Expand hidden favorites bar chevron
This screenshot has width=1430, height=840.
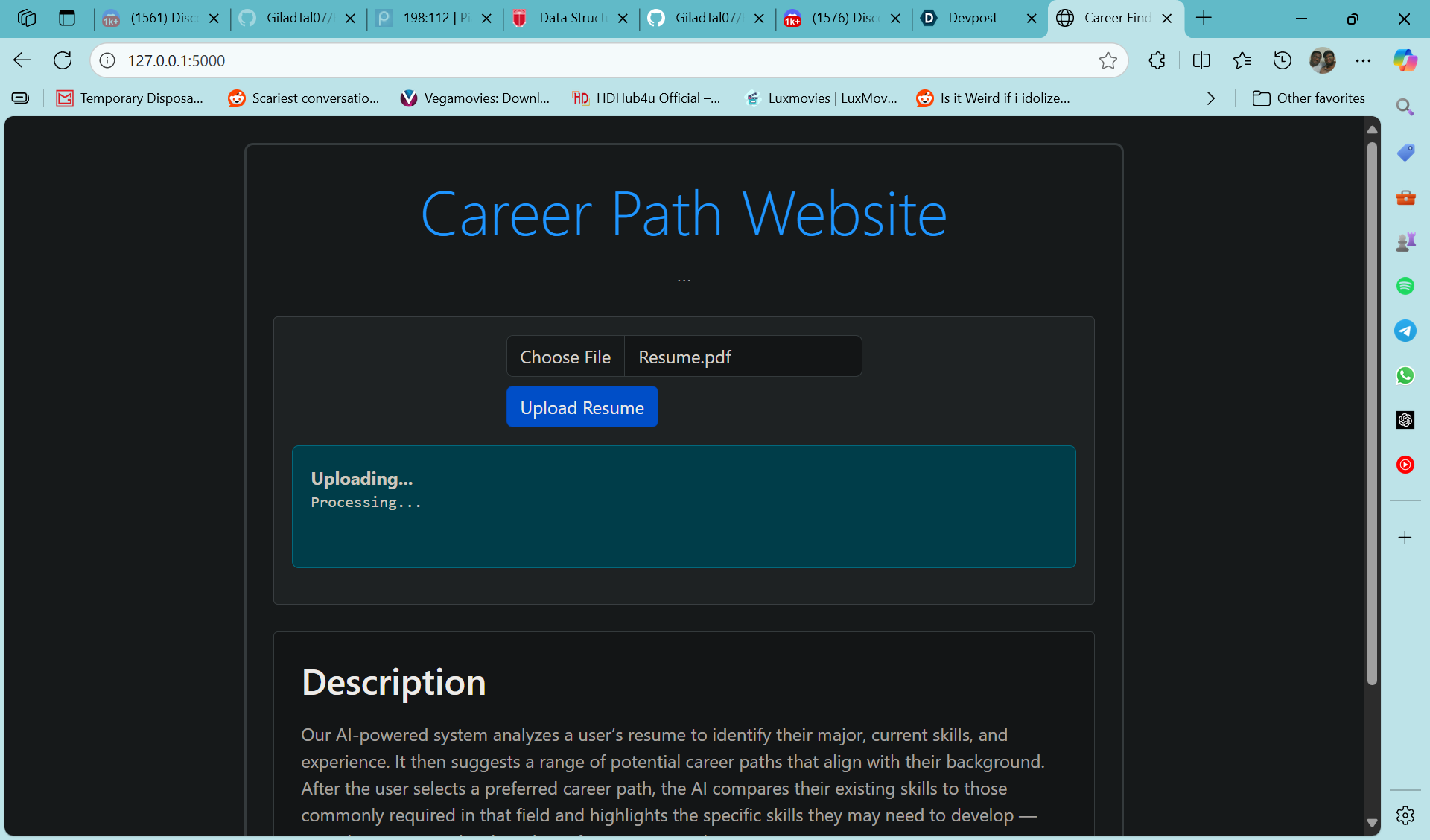(x=1210, y=98)
